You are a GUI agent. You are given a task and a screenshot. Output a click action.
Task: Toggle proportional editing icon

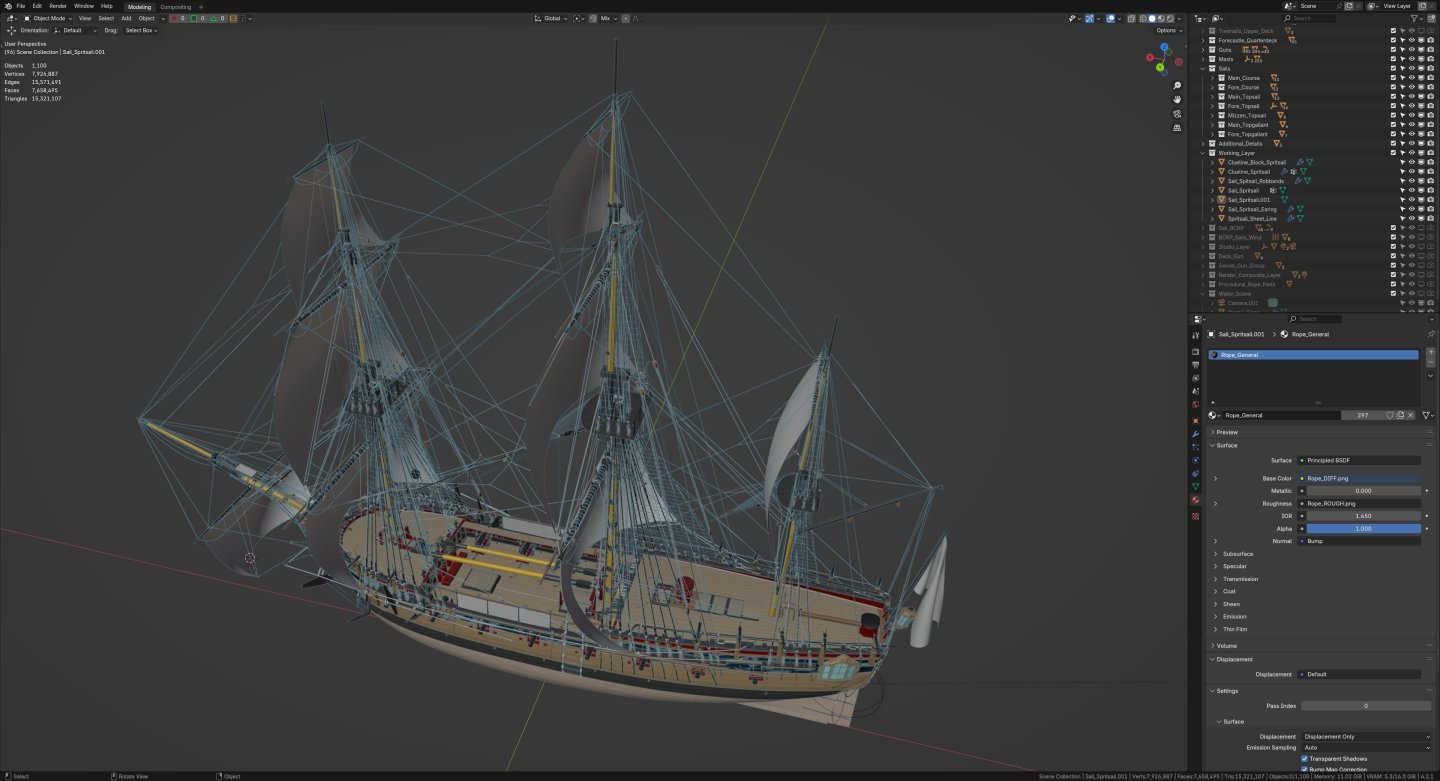pos(626,18)
